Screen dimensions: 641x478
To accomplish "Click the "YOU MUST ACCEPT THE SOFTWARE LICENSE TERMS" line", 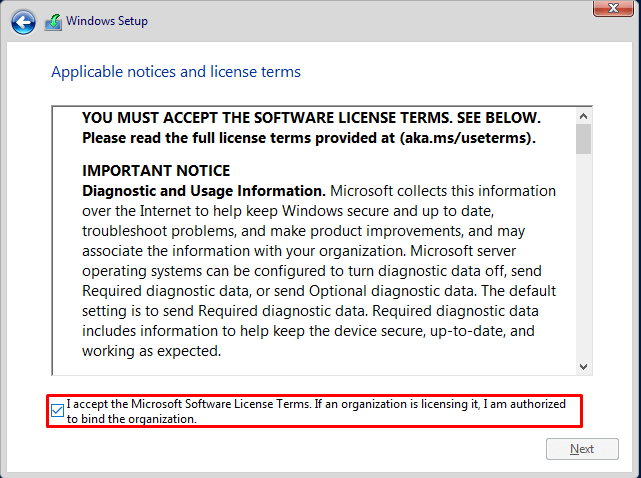I will [x=311, y=118].
